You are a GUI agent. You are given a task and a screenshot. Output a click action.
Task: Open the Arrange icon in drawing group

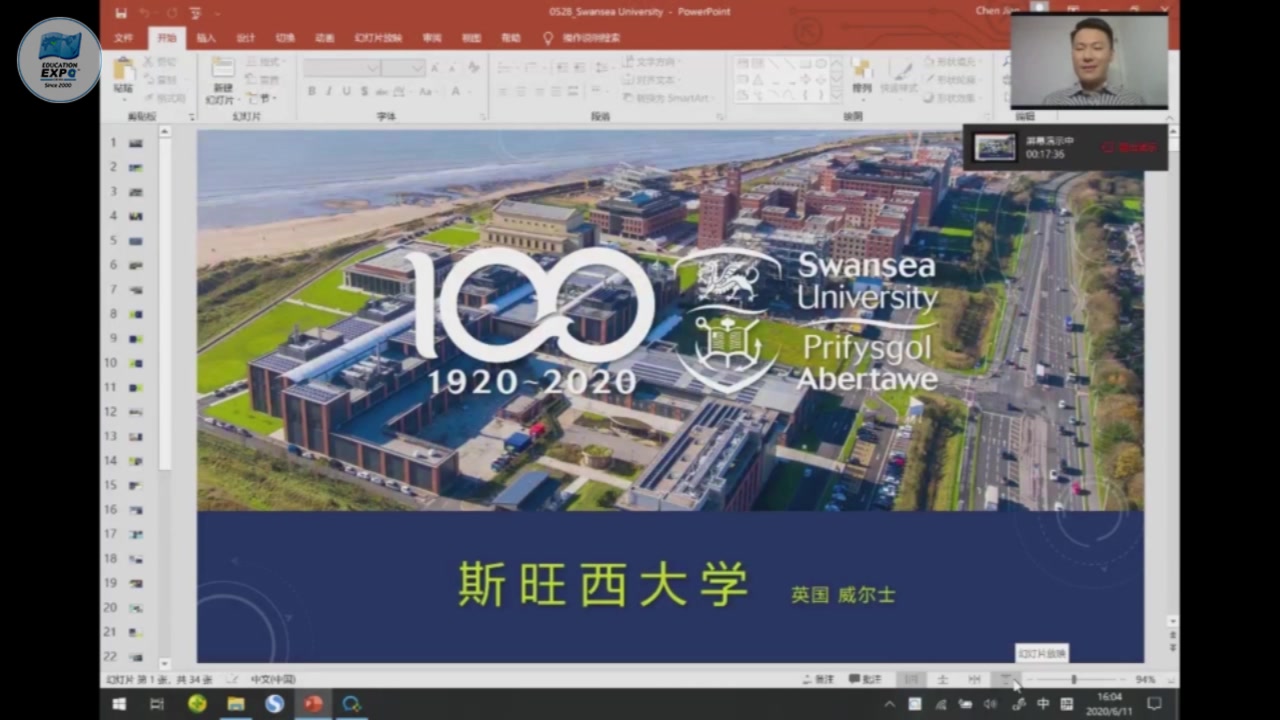point(862,70)
